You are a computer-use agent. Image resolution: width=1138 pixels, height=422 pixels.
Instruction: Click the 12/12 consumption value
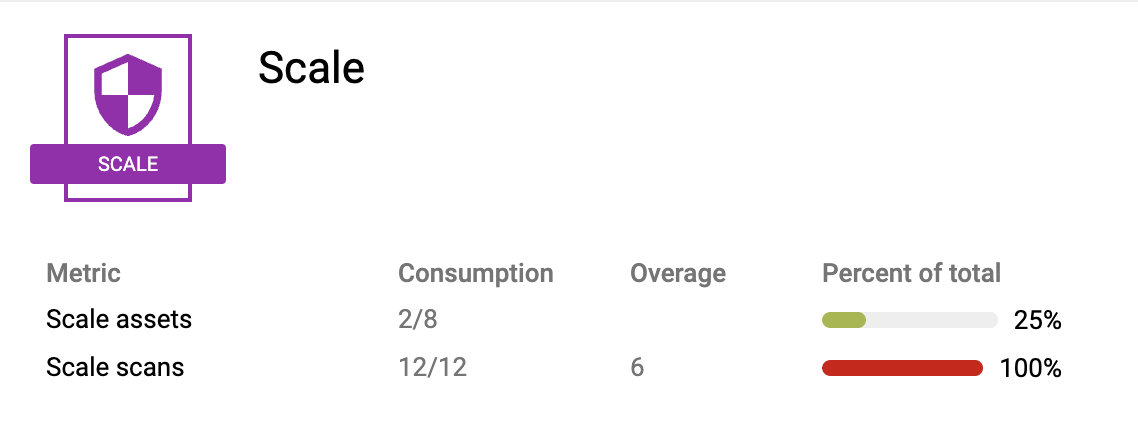pos(432,368)
